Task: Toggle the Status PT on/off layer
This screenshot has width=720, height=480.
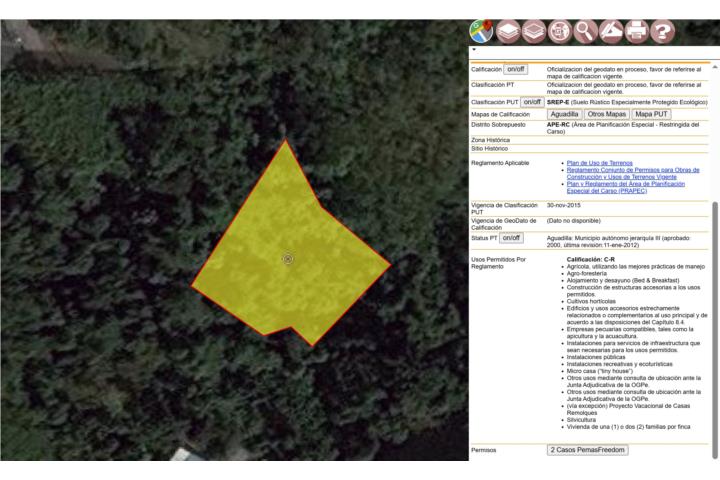Action: click(511, 238)
